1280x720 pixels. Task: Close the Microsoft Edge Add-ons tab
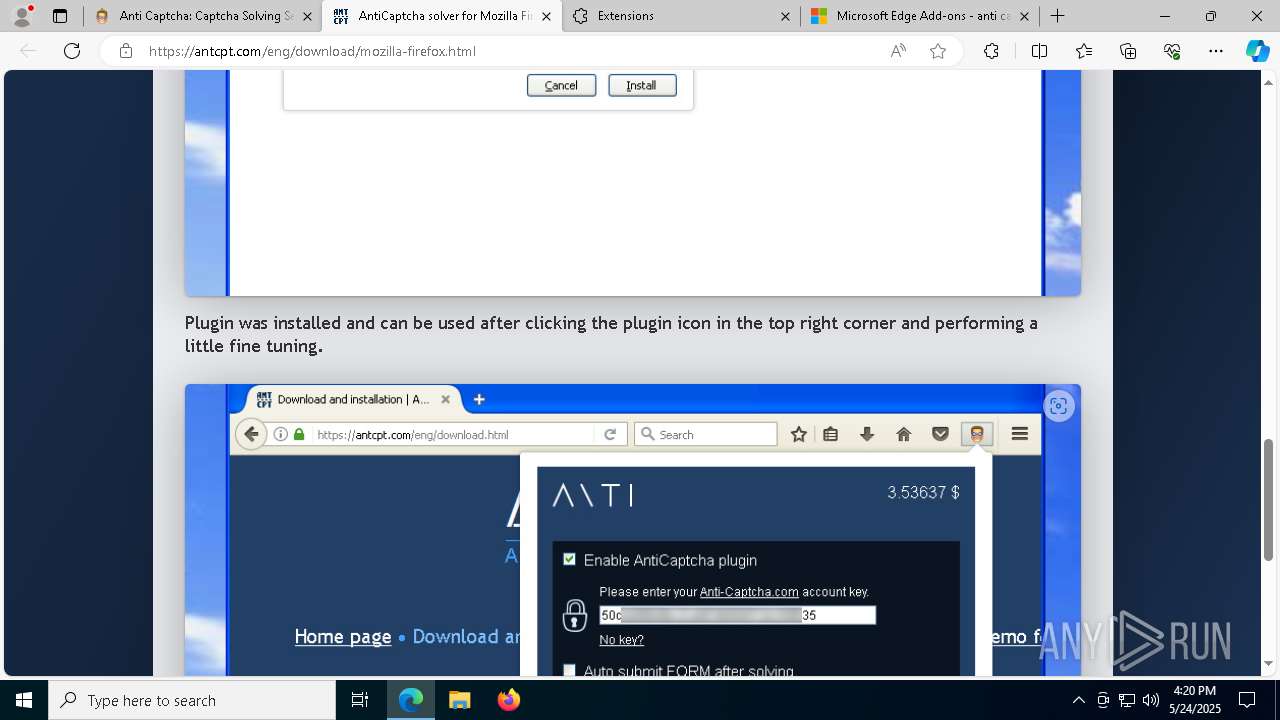1024,16
